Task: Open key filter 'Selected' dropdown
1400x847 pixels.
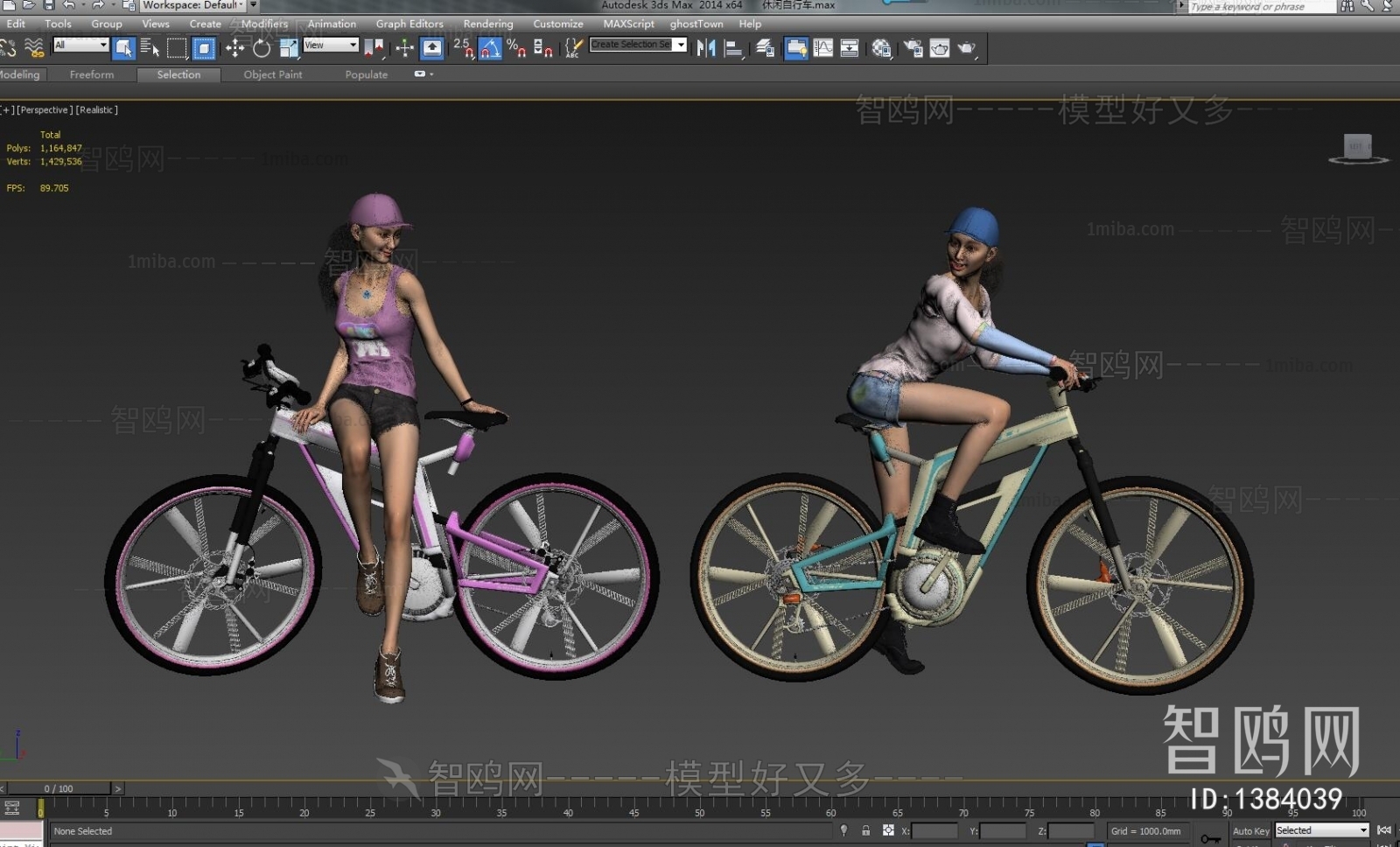Action: [1321, 830]
